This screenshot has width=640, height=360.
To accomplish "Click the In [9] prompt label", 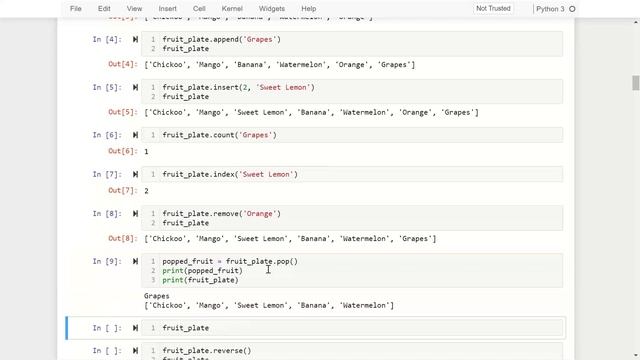I will 107,261.
